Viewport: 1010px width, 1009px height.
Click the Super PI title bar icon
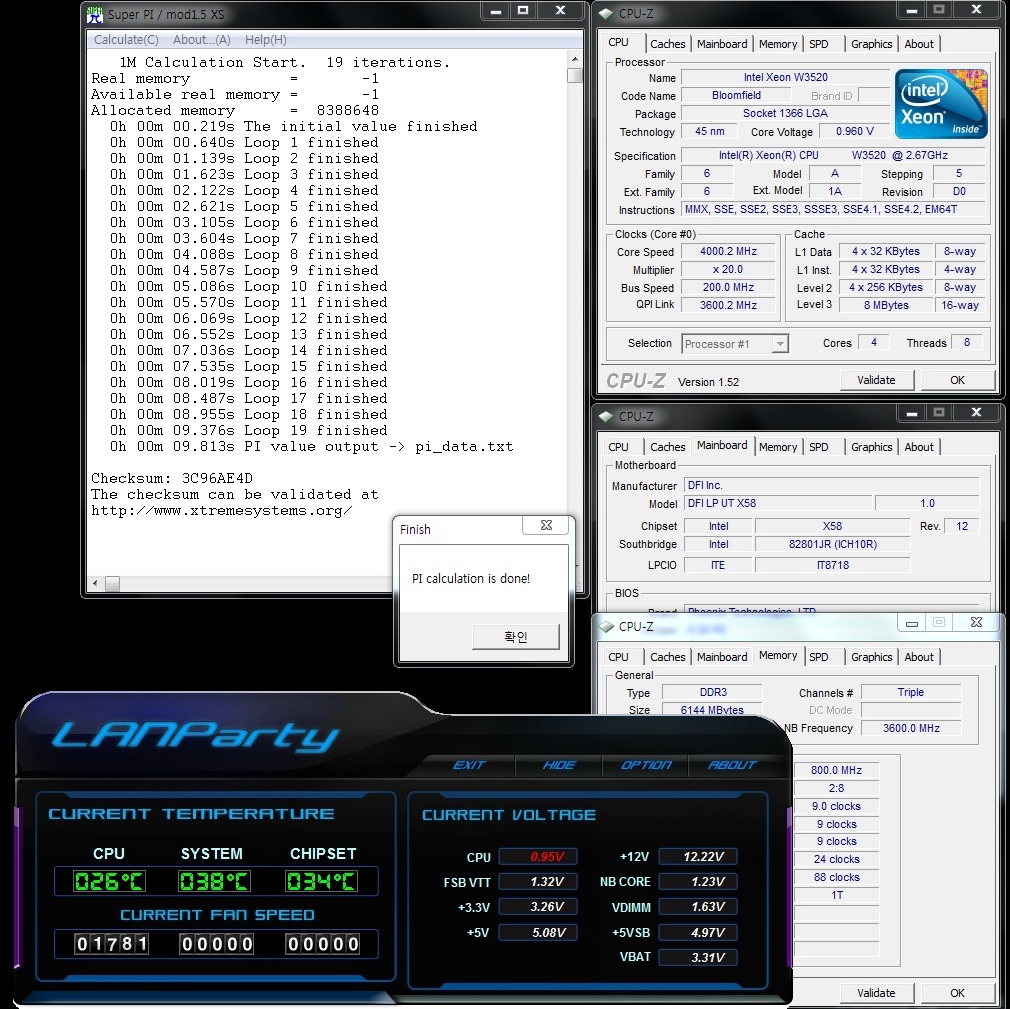tap(95, 14)
